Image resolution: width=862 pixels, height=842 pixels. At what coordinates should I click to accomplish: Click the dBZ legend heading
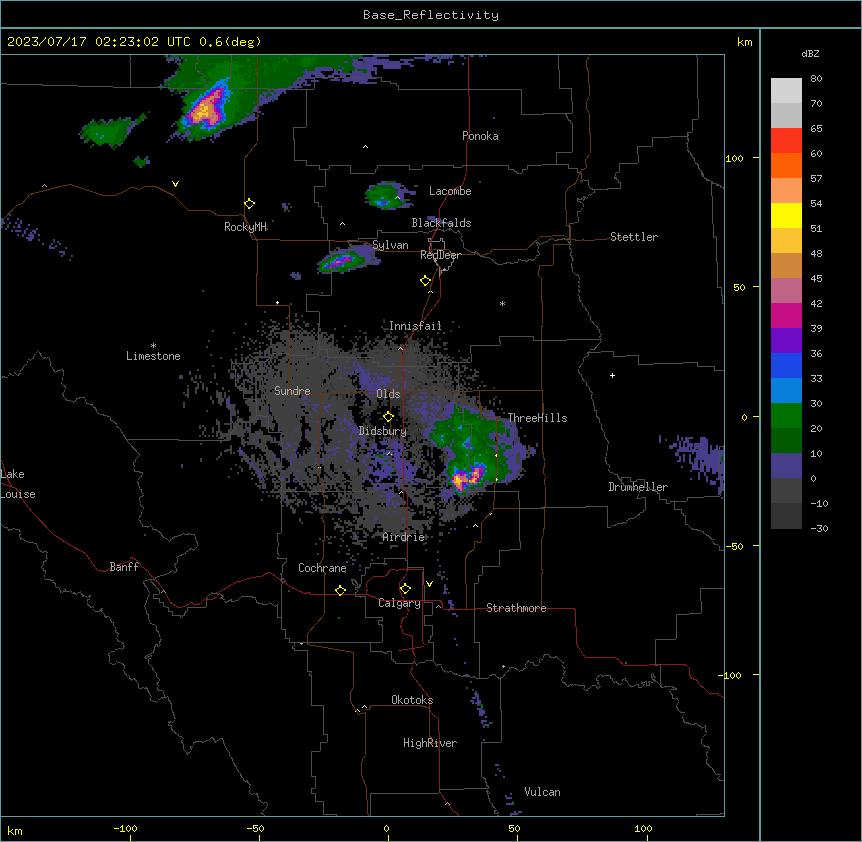[810, 53]
